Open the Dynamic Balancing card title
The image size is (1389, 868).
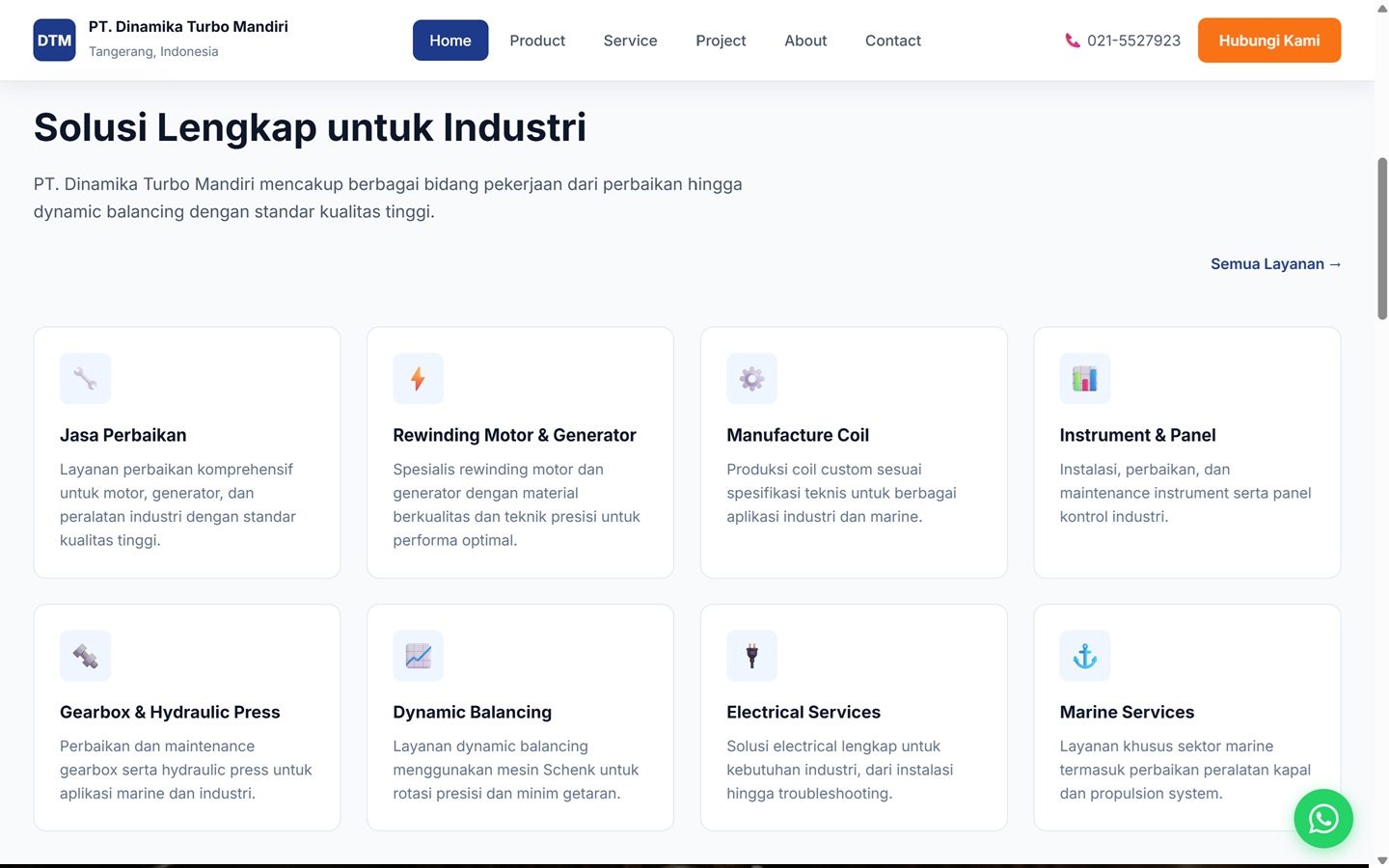pyautogui.click(x=473, y=712)
